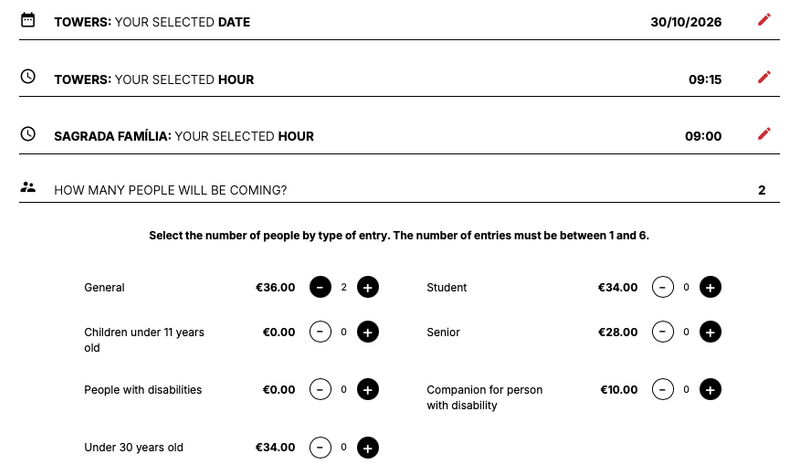Viewport: 799px width, 475px height.
Task: Add a Children under 11 ticket
Action: tap(367, 332)
